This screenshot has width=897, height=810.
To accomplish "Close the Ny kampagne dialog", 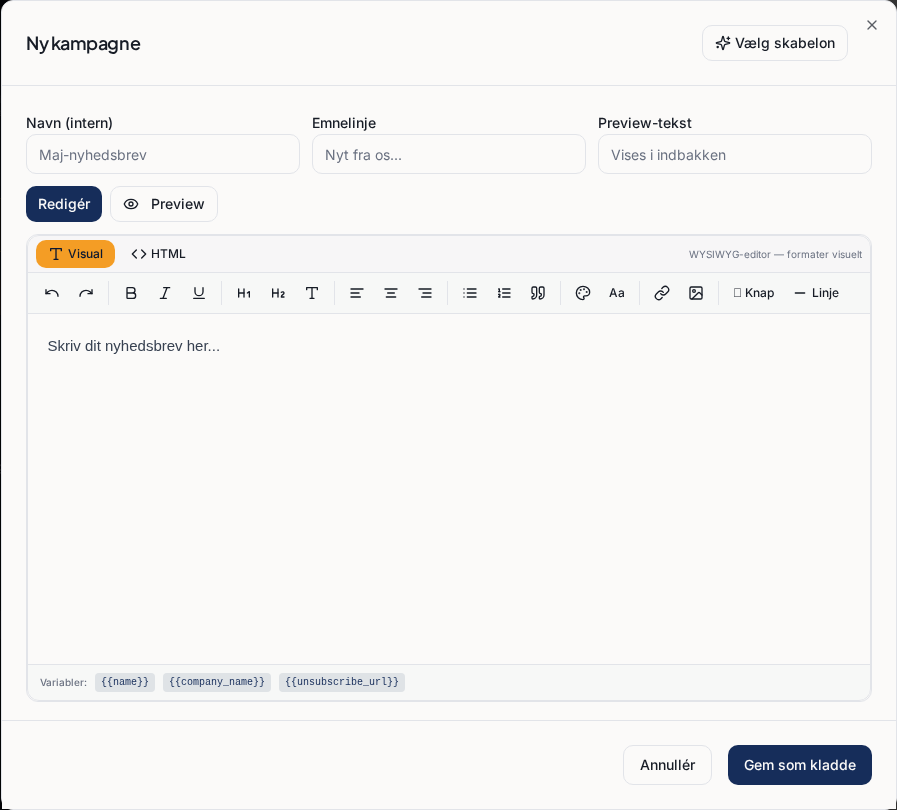I will tap(872, 25).
